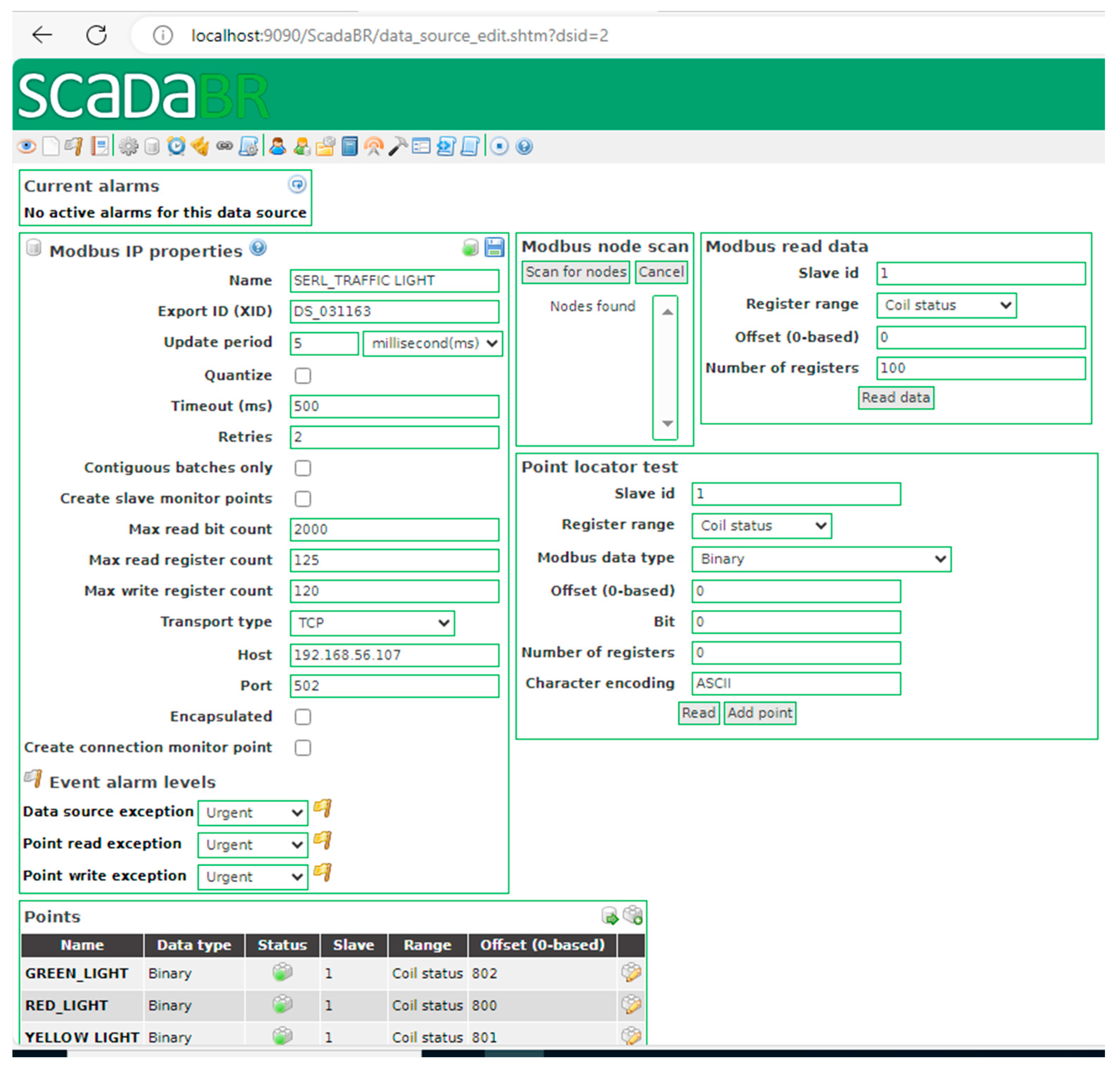Click the data sources cylinder toolbar icon
Screen dimensions: 1120x1070
click(152, 147)
